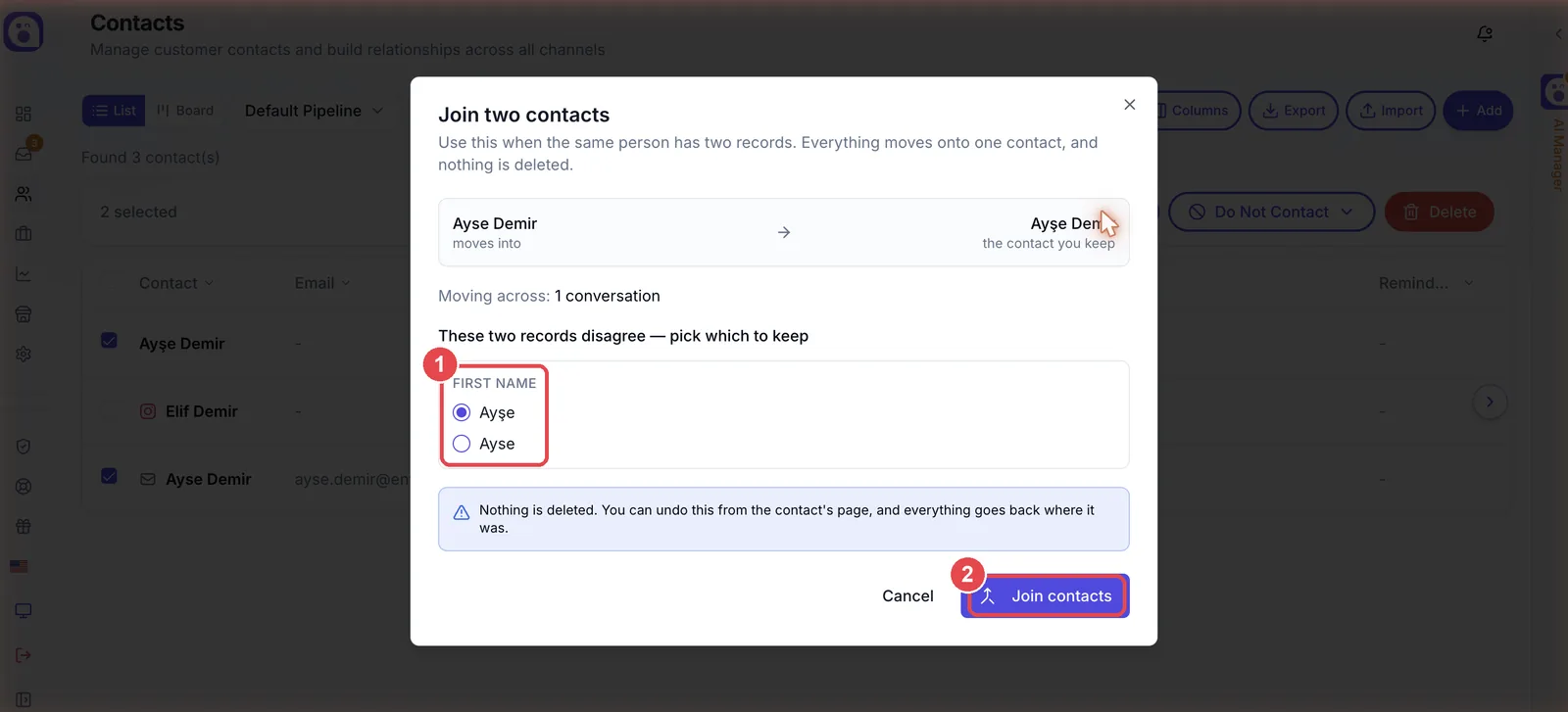Viewport: 1568px width, 712px height.
Task: Click the email icon beside Ayse Demir row
Action: (148, 479)
